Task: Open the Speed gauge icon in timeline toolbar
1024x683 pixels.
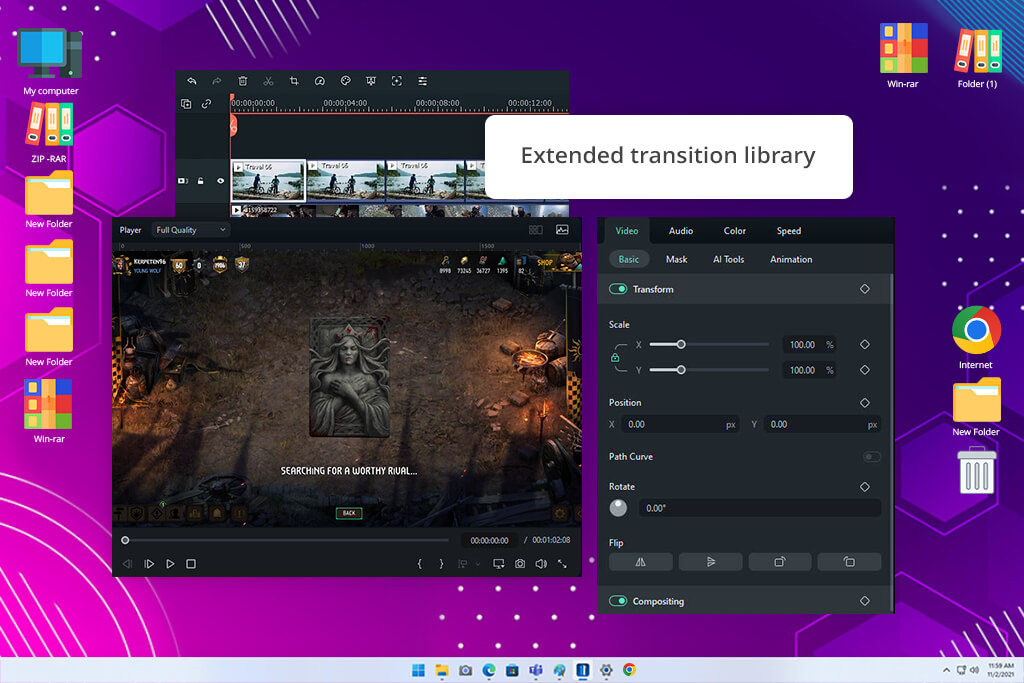Action: tap(319, 81)
